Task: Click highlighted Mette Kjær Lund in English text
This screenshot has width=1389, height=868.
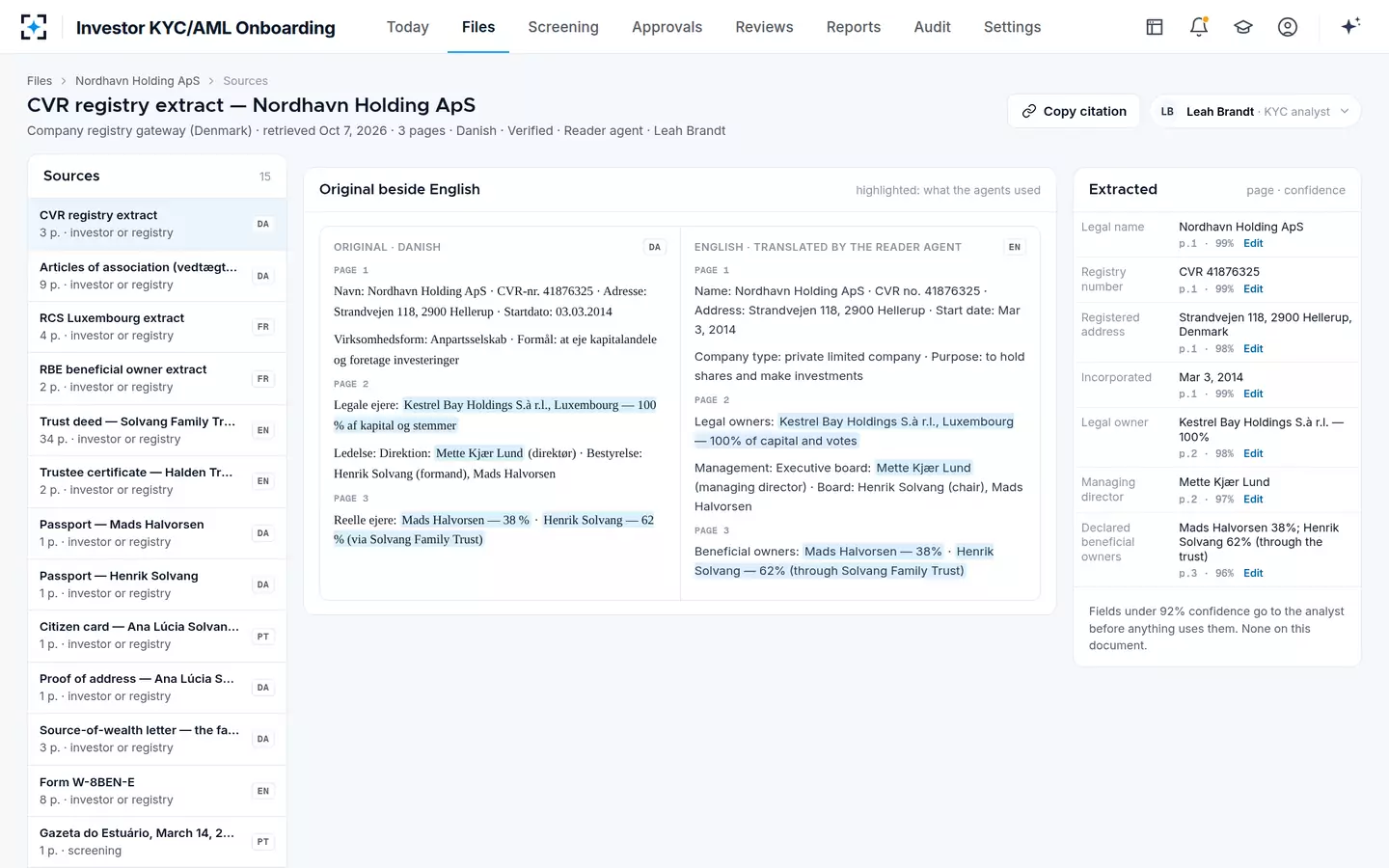Action: coord(923,468)
